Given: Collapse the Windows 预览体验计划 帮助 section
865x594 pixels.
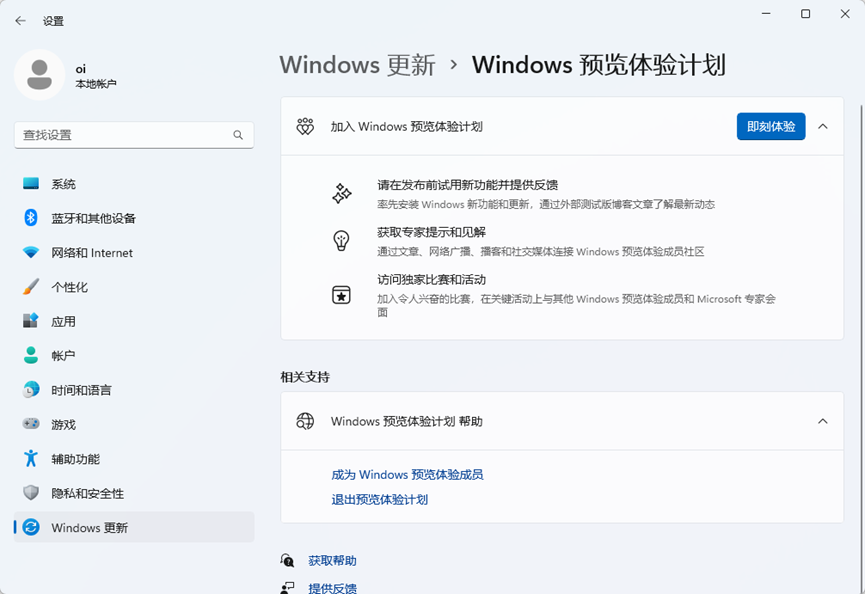Looking at the screenshot, I should point(823,421).
